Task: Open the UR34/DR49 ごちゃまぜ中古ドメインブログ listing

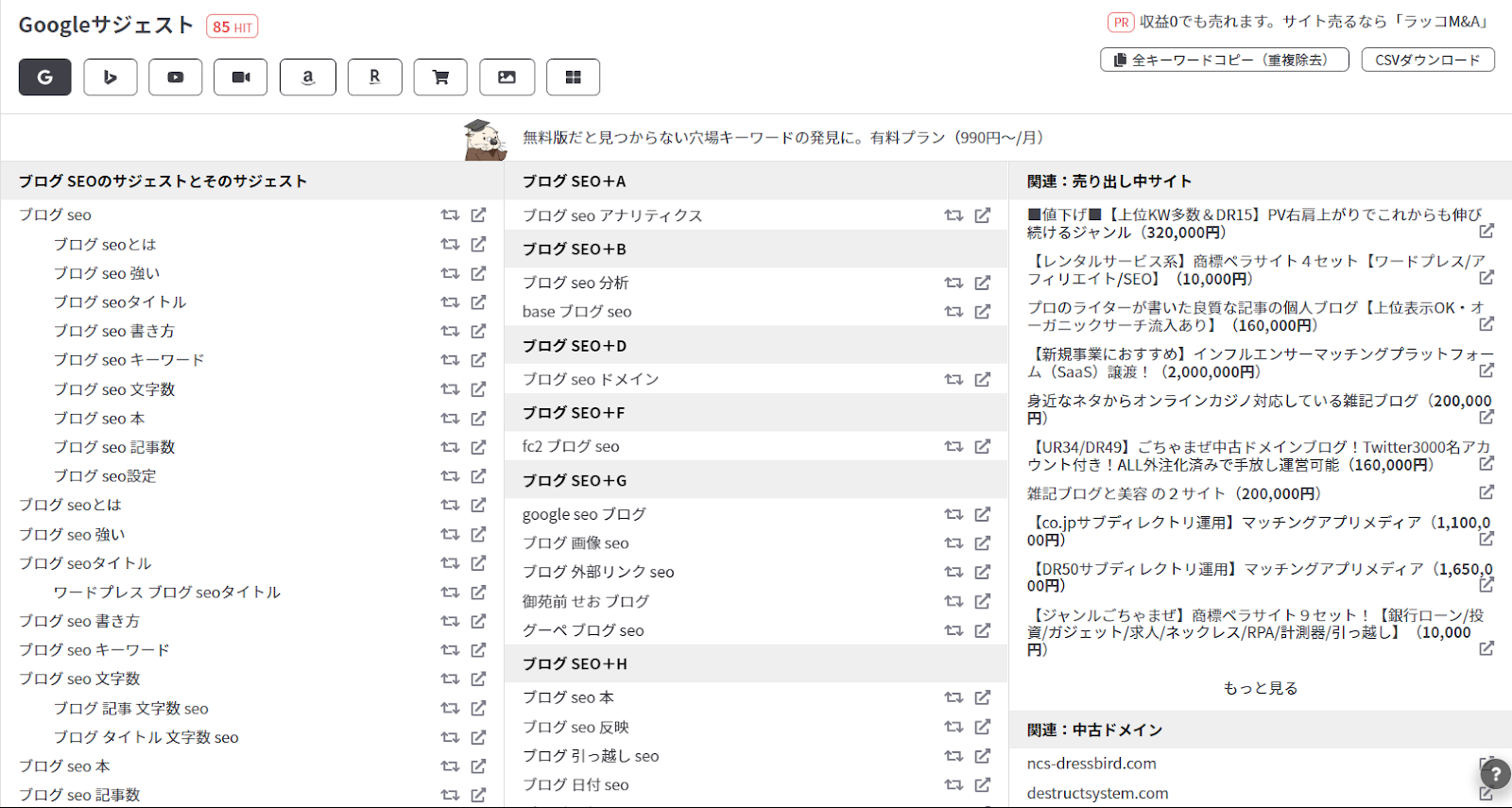Action: pyautogui.click(x=1259, y=456)
